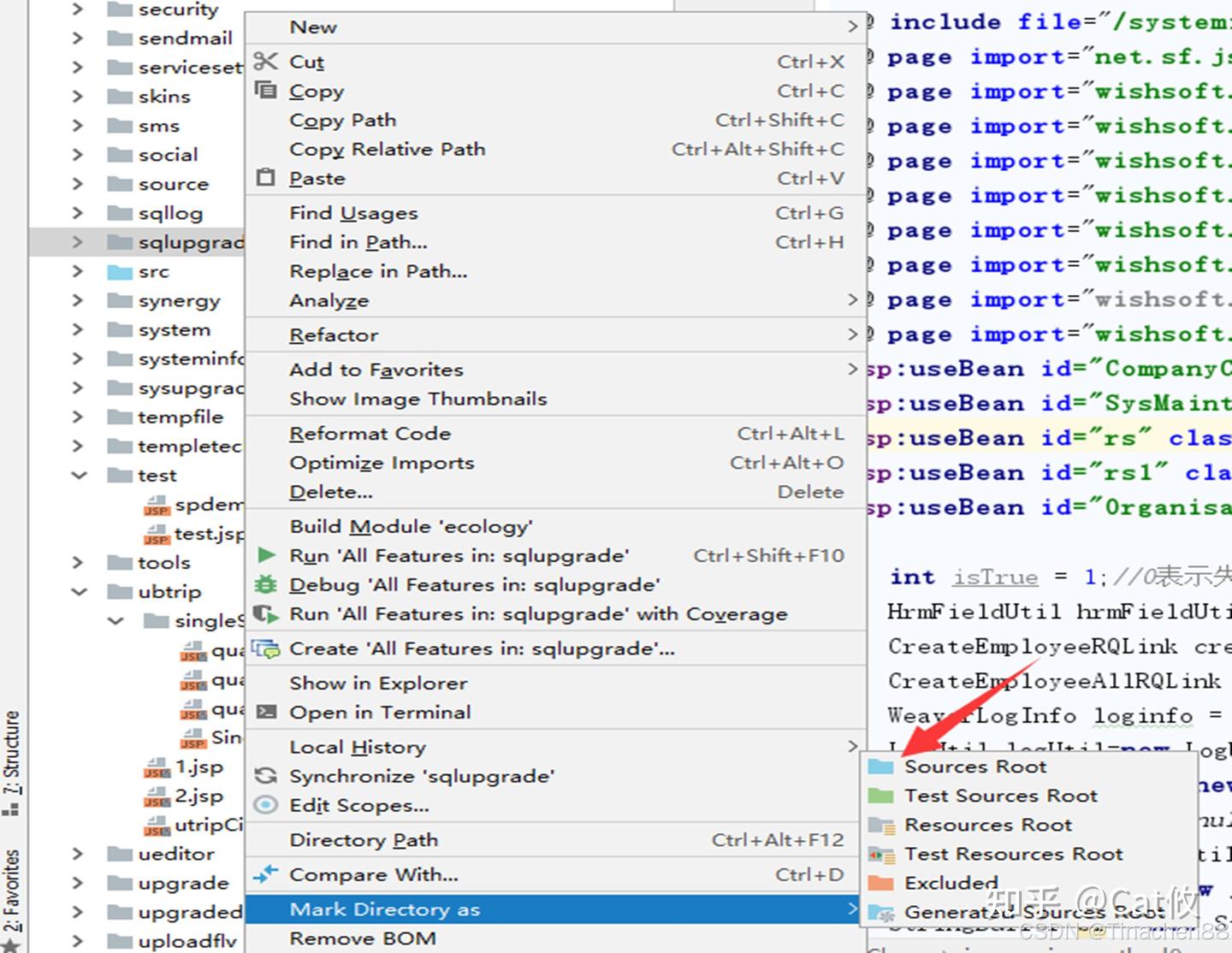Click the green Run arrow icon

pos(266,554)
